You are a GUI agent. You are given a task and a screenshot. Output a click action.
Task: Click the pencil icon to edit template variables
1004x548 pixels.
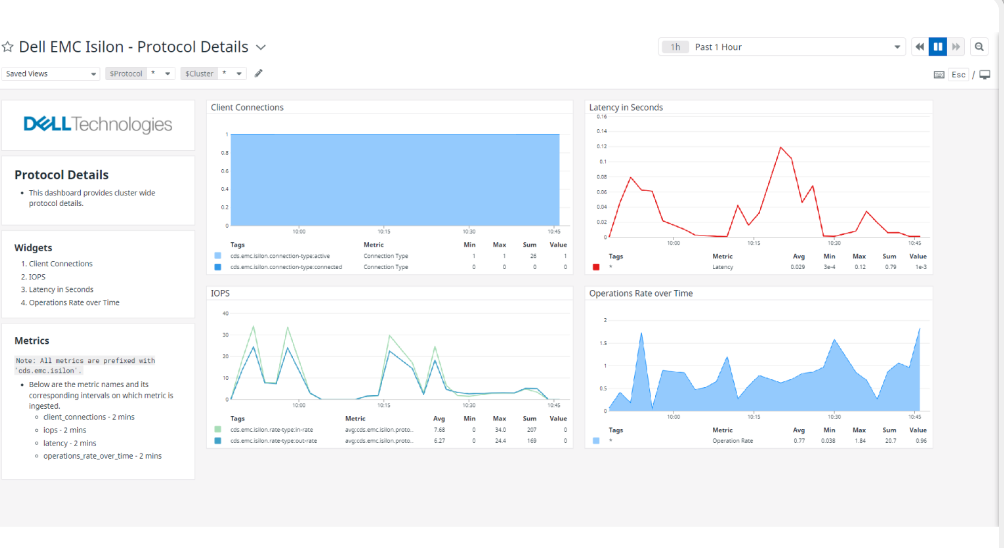click(x=259, y=73)
